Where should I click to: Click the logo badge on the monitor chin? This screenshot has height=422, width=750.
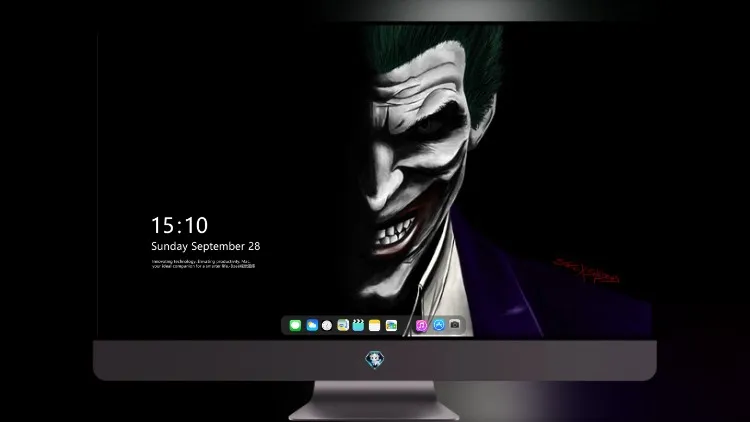coord(375,360)
